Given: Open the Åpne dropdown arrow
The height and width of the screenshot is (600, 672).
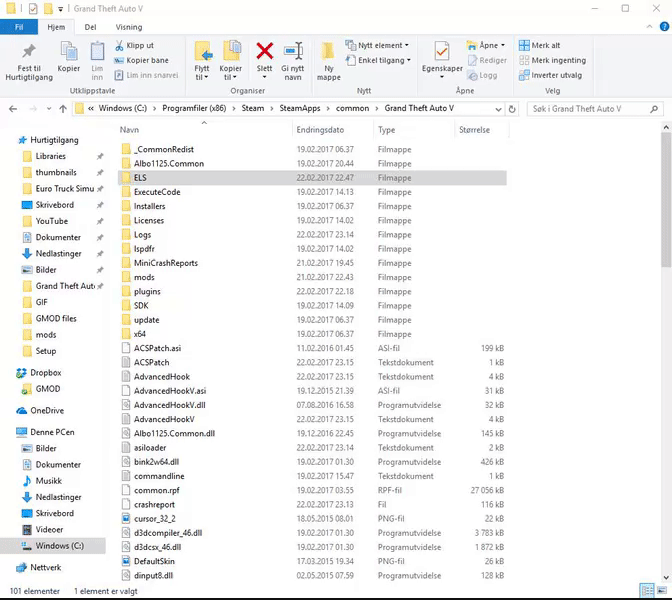Looking at the screenshot, I should click(503, 45).
